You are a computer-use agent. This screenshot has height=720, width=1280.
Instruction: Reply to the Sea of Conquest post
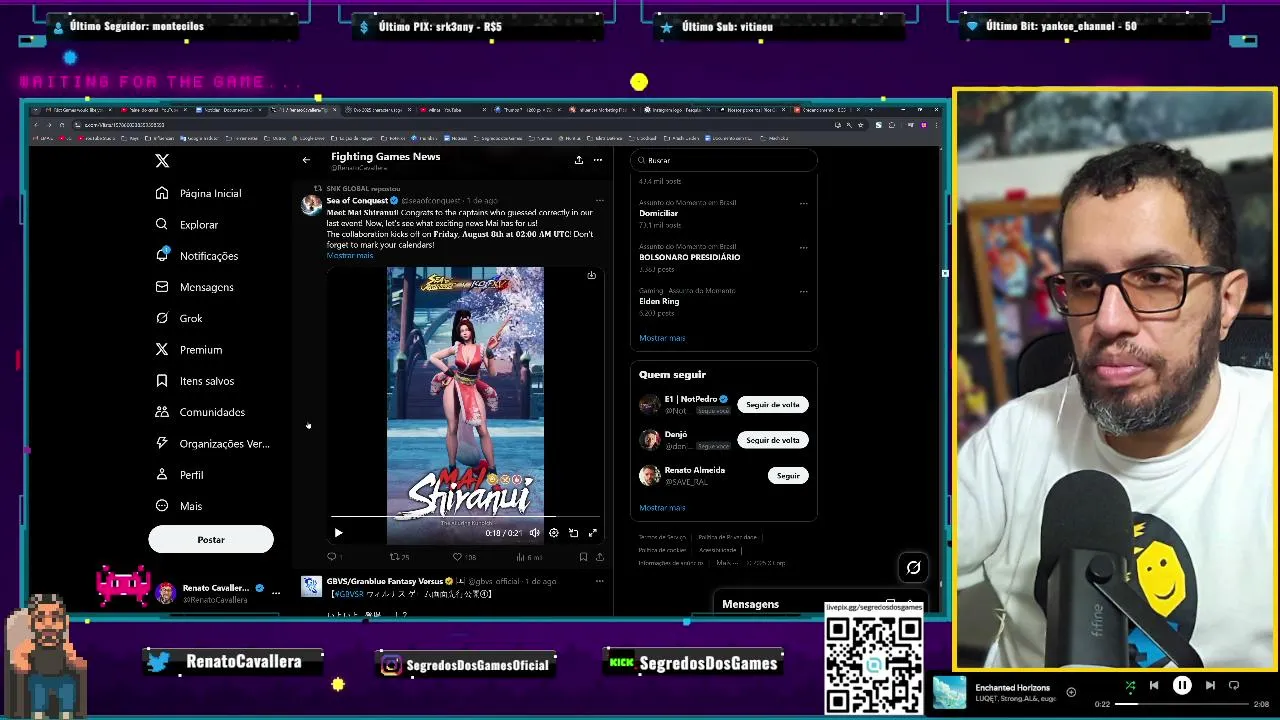tap(334, 557)
